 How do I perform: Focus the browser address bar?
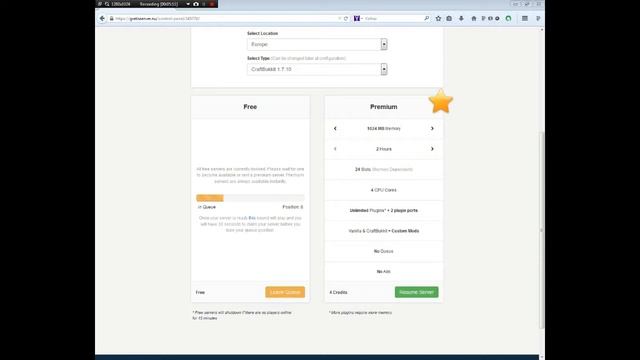227,18
